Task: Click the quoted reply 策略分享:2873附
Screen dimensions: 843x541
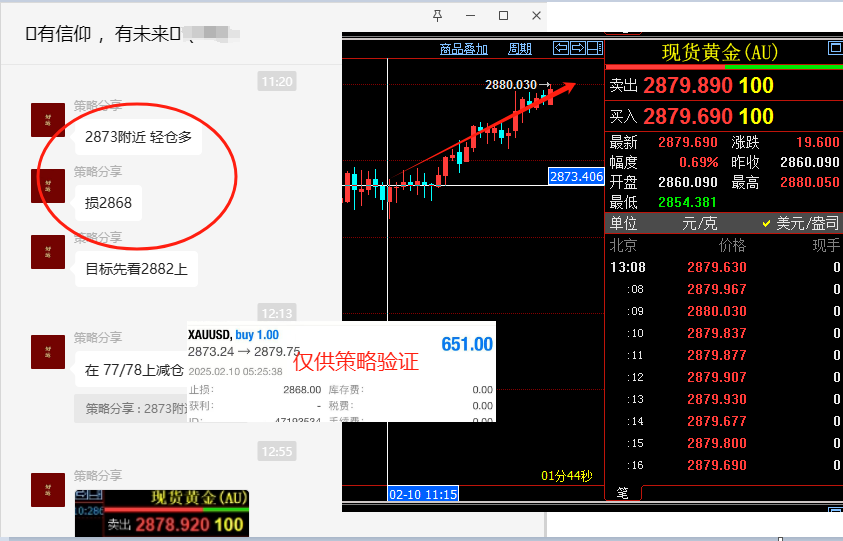Action: 131,409
